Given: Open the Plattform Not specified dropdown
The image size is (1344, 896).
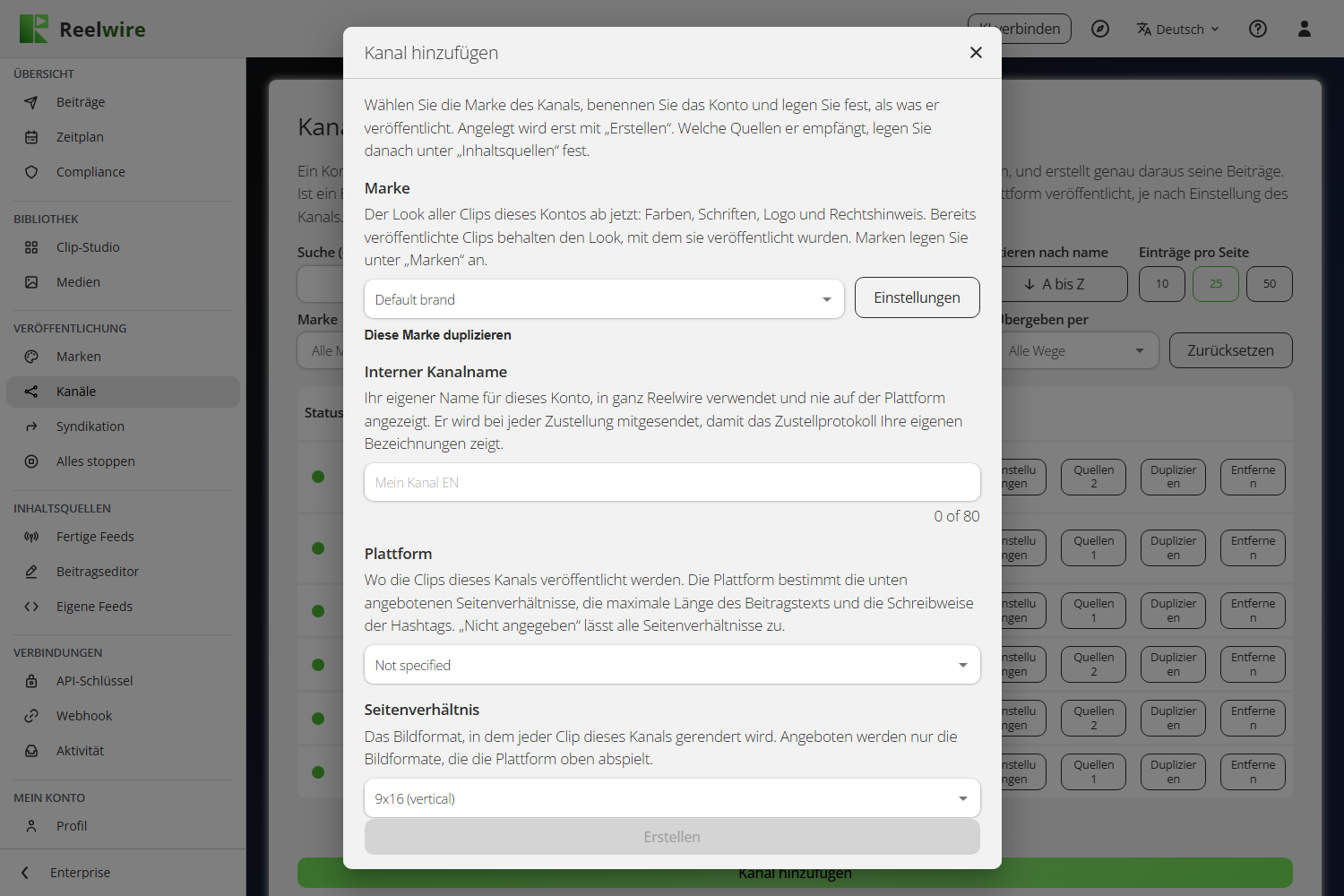Looking at the screenshot, I should [x=672, y=665].
